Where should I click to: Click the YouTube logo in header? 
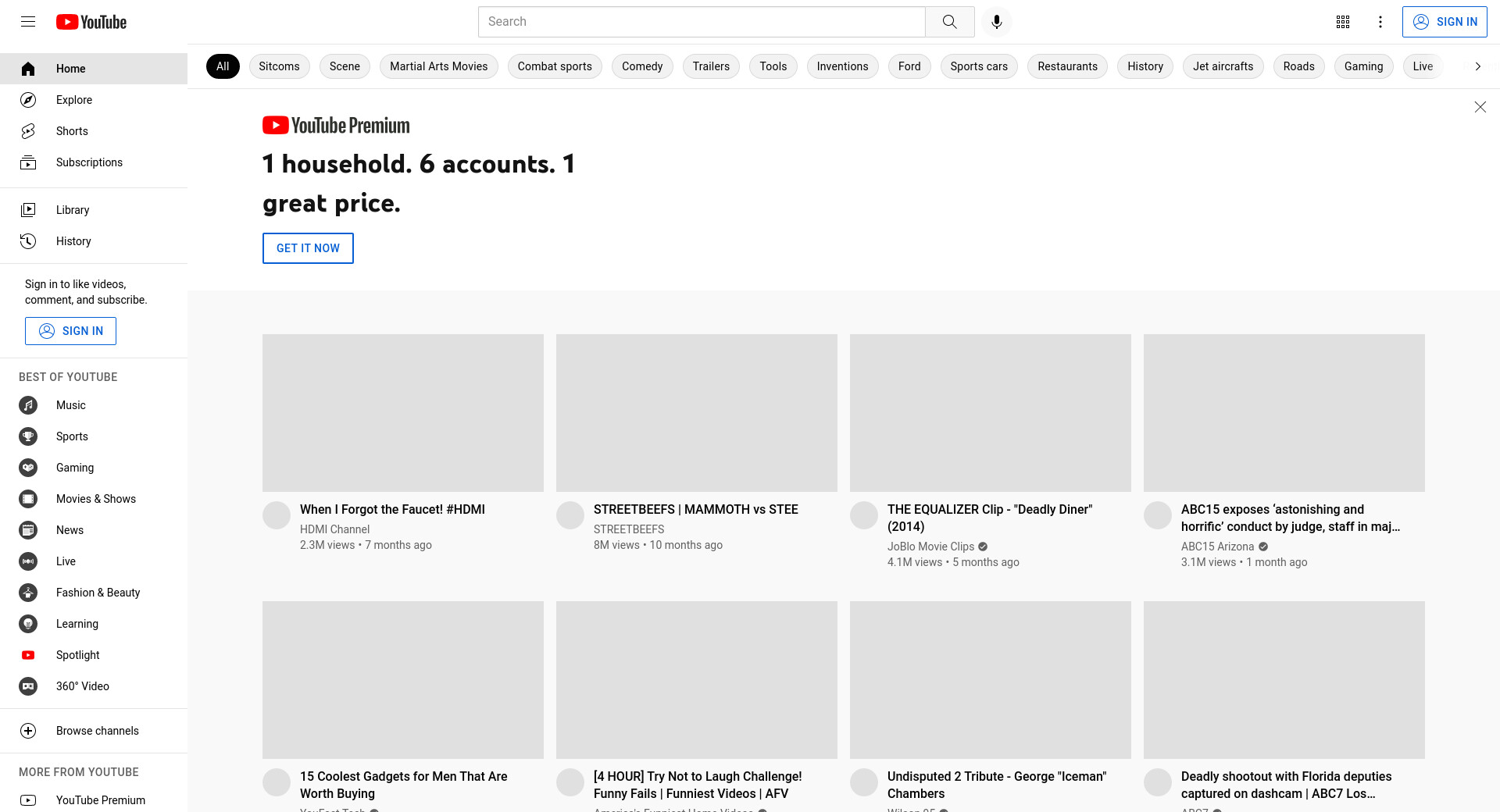tap(91, 22)
